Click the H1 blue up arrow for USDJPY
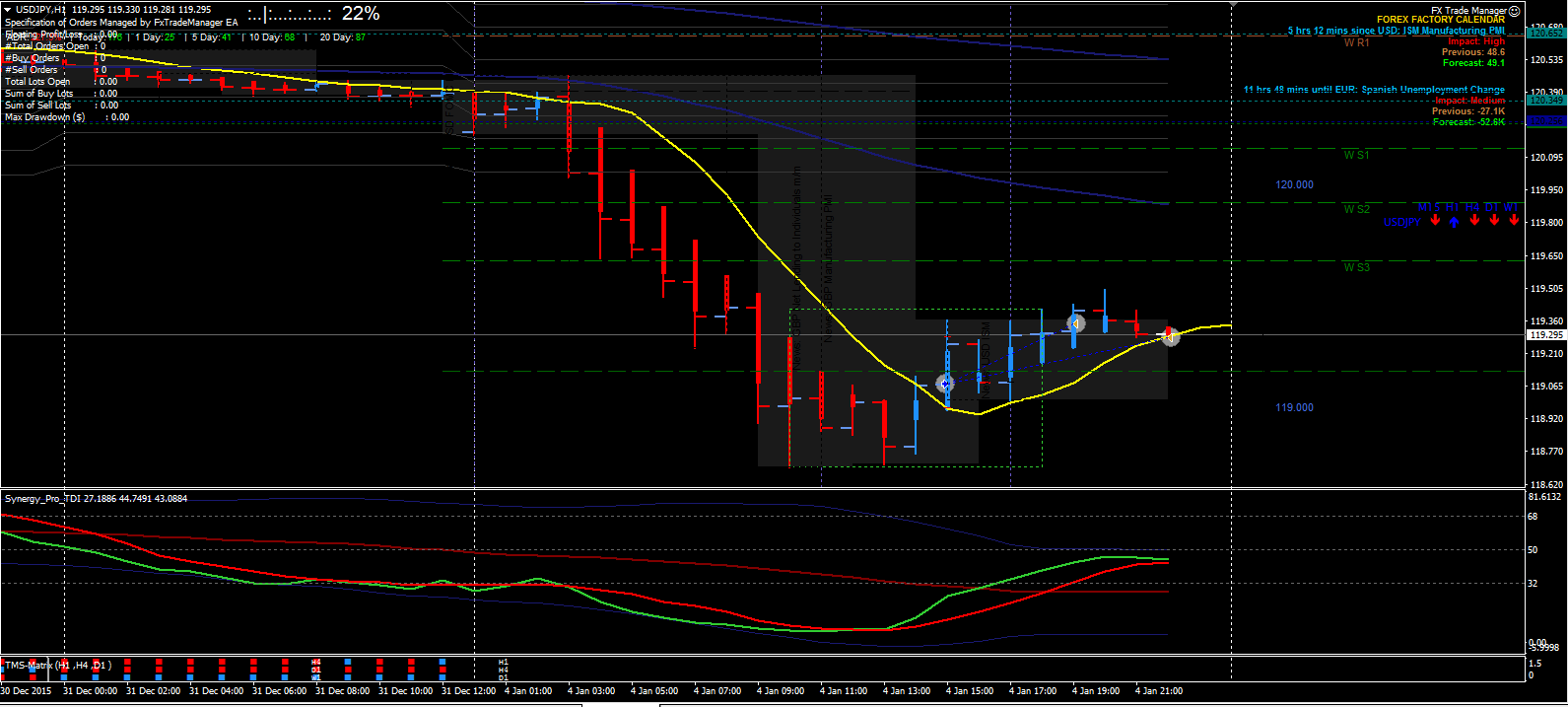Screen dimensions: 1568x707 (1454, 222)
